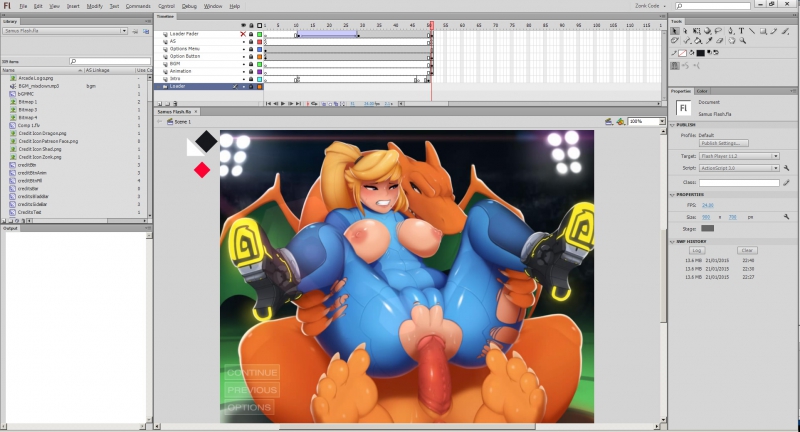This screenshot has height=432, width=800.
Task: Open the Debug menu
Action: 189,6
